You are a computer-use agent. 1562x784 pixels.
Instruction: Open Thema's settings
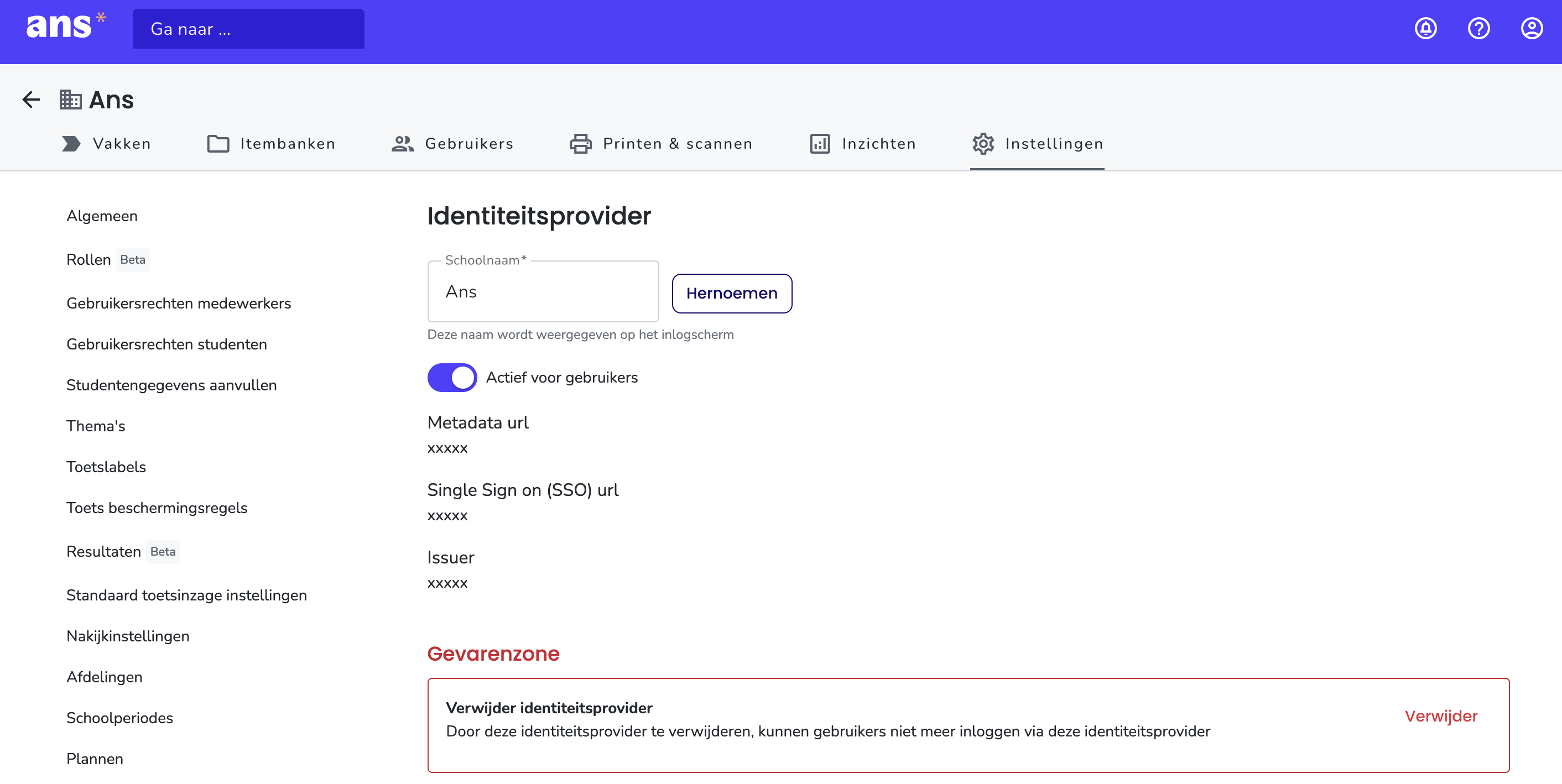pyautogui.click(x=96, y=426)
